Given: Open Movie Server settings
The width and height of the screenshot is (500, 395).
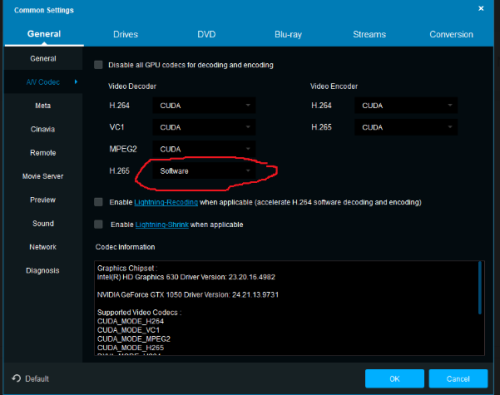Looking at the screenshot, I should tap(43, 176).
